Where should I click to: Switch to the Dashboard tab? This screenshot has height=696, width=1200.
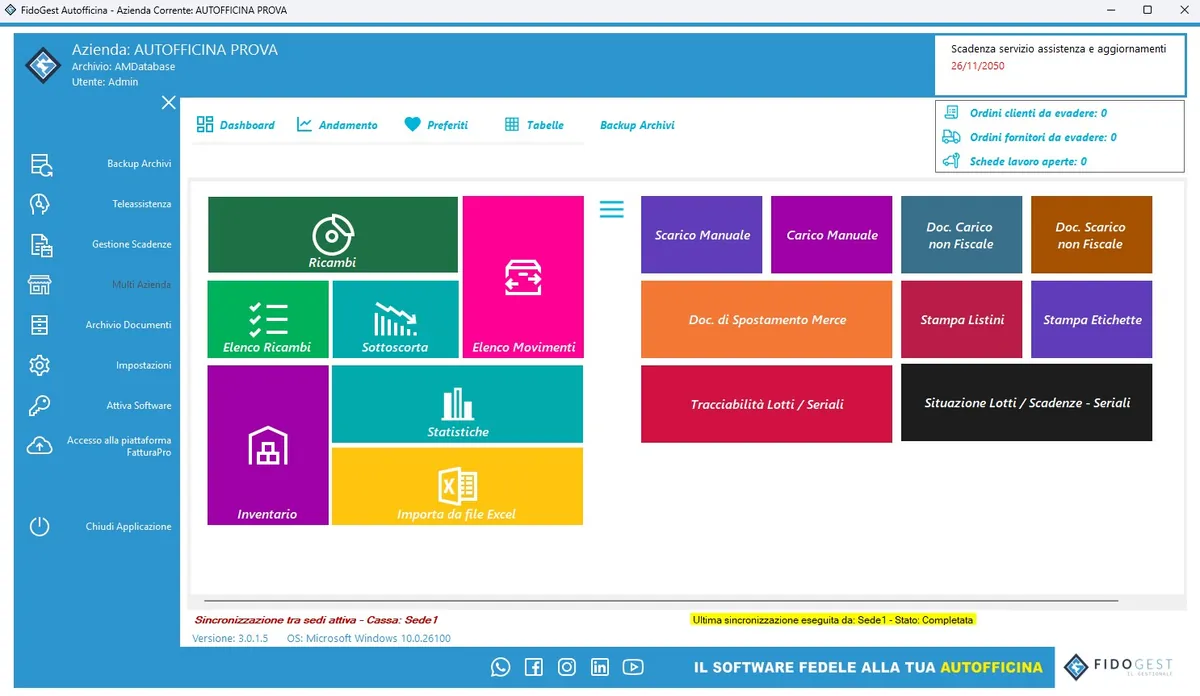235,125
